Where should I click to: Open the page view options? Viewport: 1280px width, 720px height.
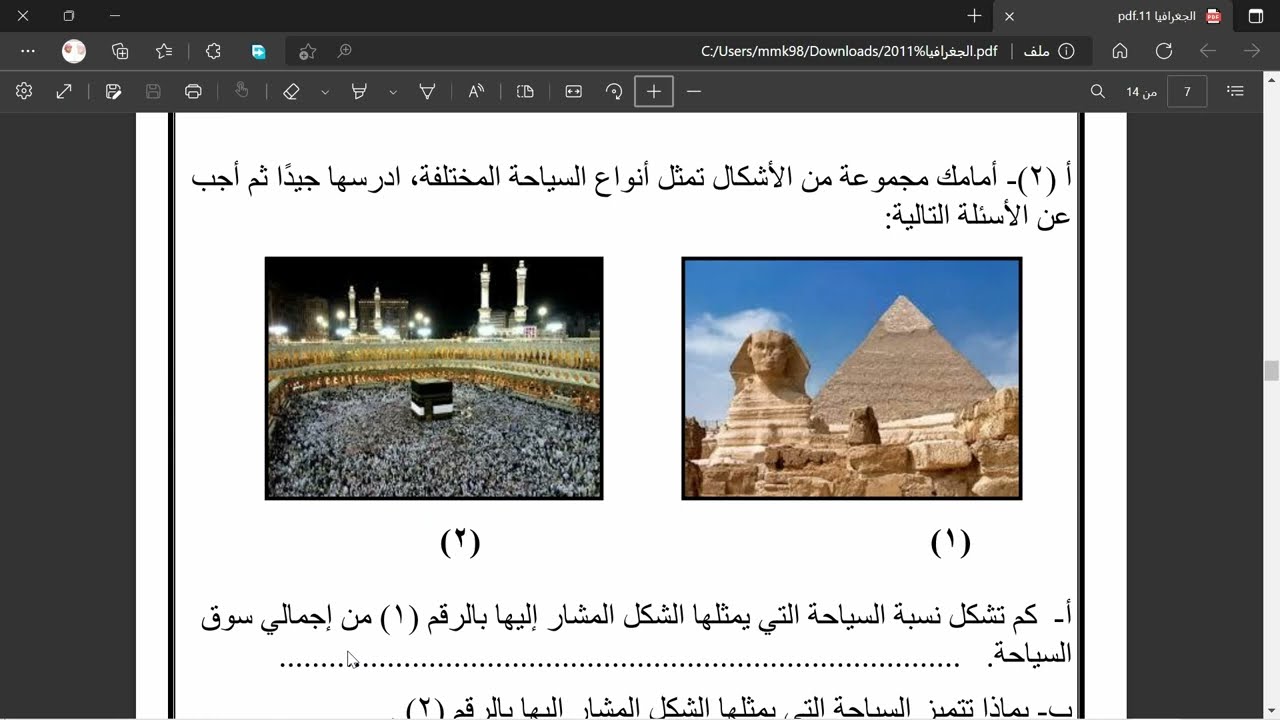coord(526,91)
